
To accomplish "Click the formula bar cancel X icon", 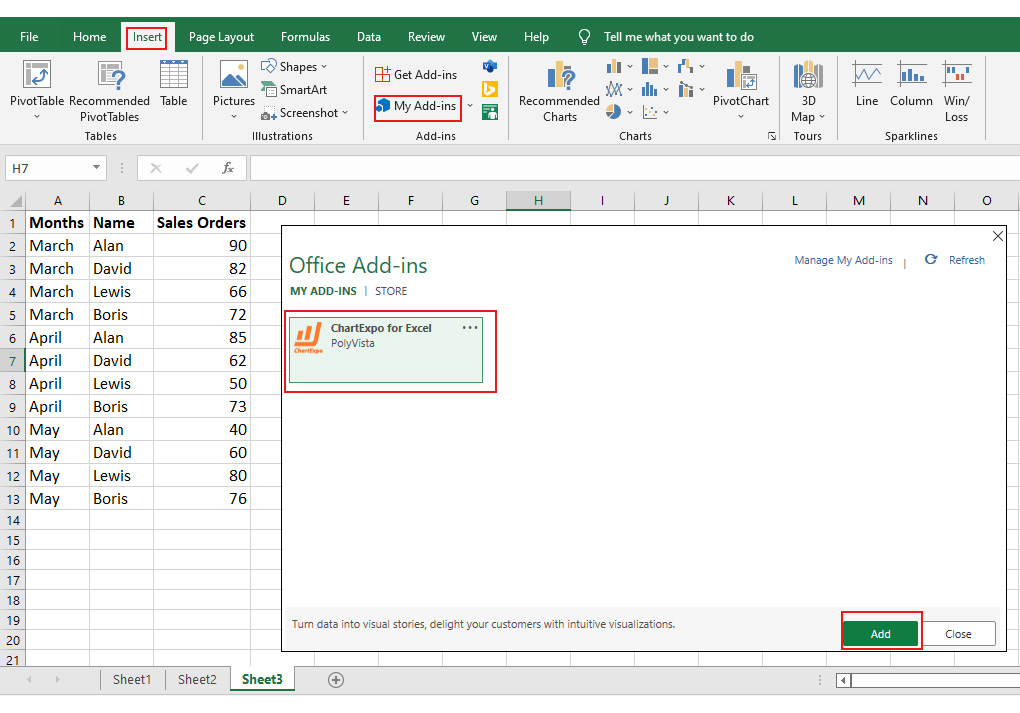I will (x=155, y=168).
